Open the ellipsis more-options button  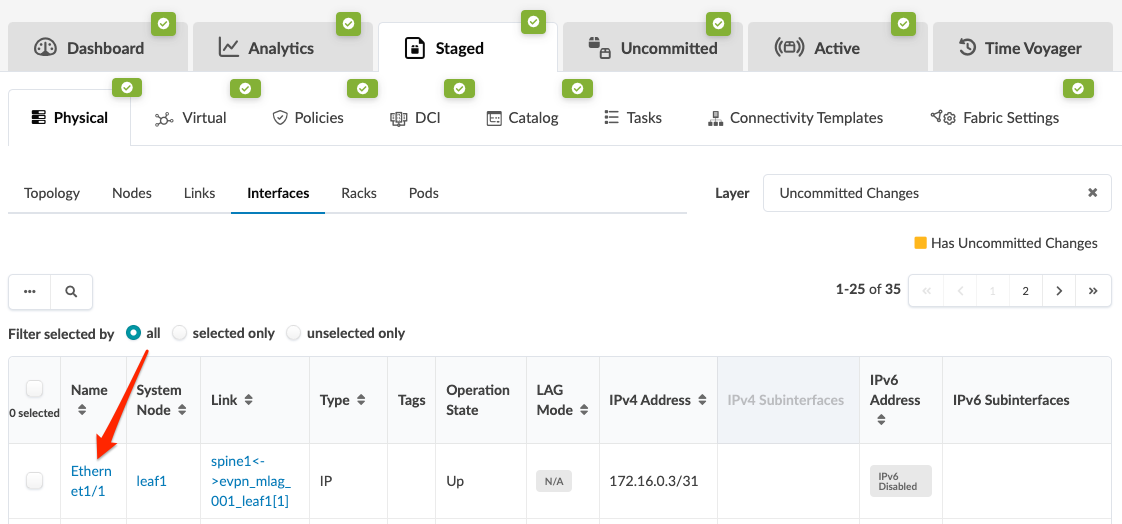[30, 291]
